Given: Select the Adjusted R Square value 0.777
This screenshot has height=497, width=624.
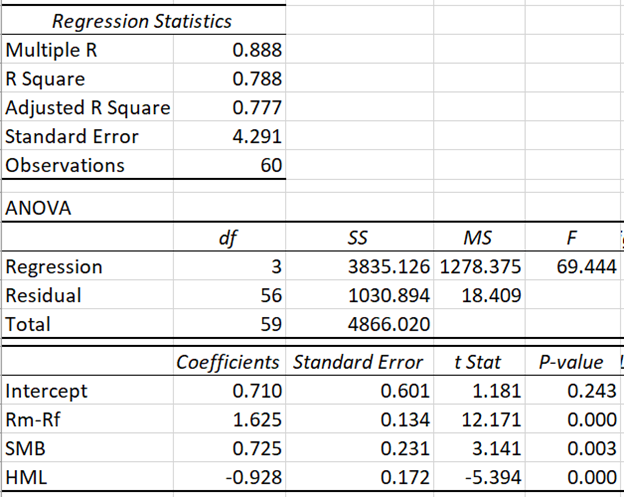Looking at the screenshot, I should coord(257,108).
